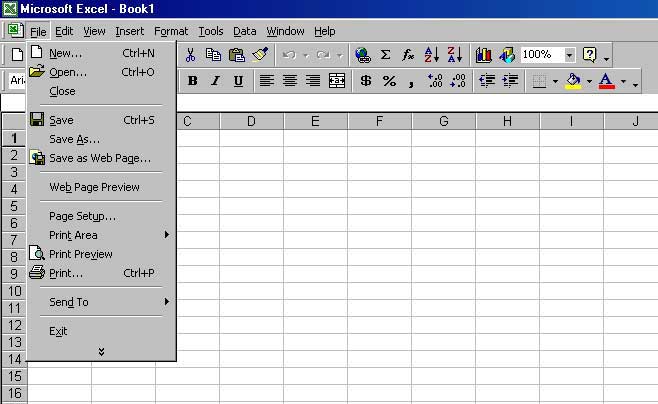Apply Currency Style dollar icon
Screen dimensions: 658x404
click(366, 80)
